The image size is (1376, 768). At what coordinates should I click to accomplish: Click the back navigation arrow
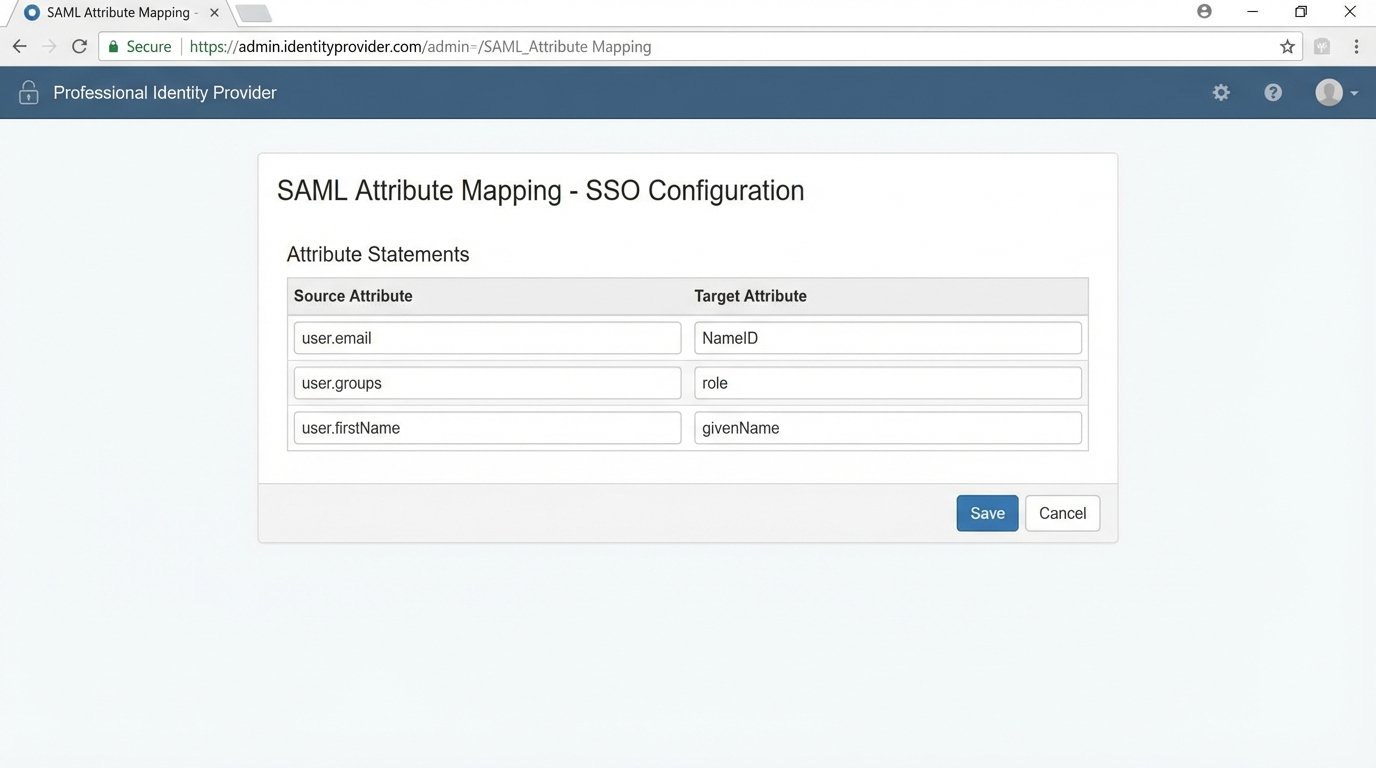(x=19, y=46)
